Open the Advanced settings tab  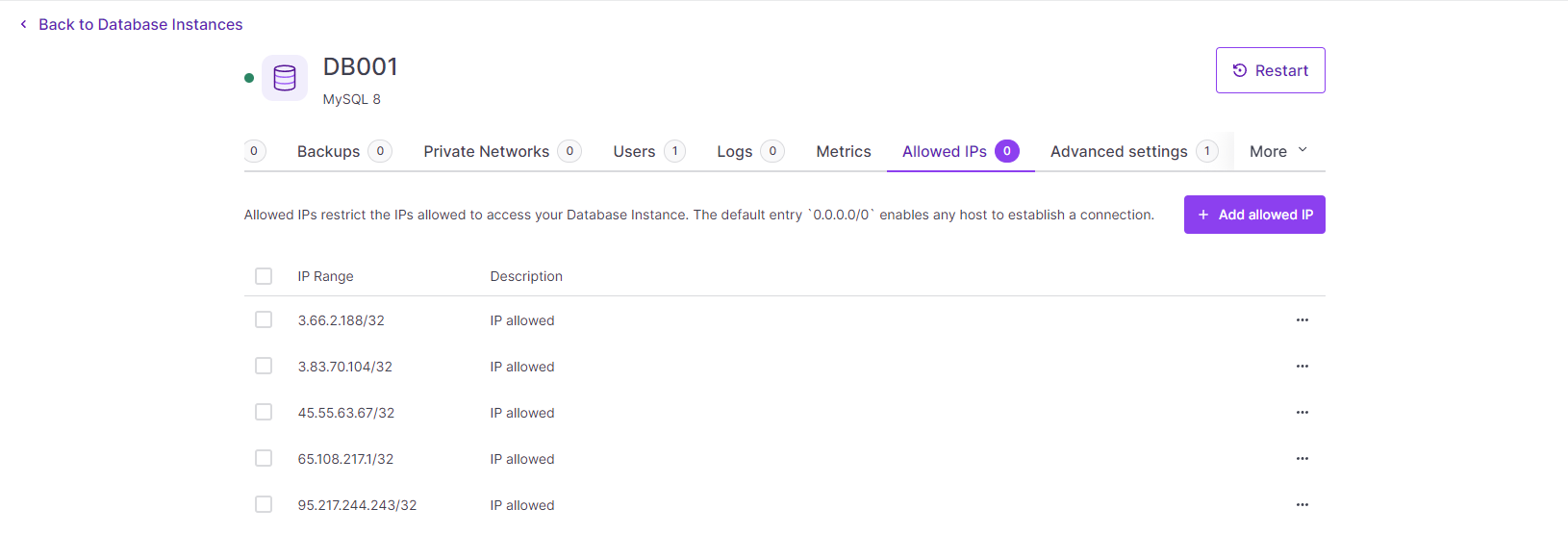click(x=1119, y=151)
